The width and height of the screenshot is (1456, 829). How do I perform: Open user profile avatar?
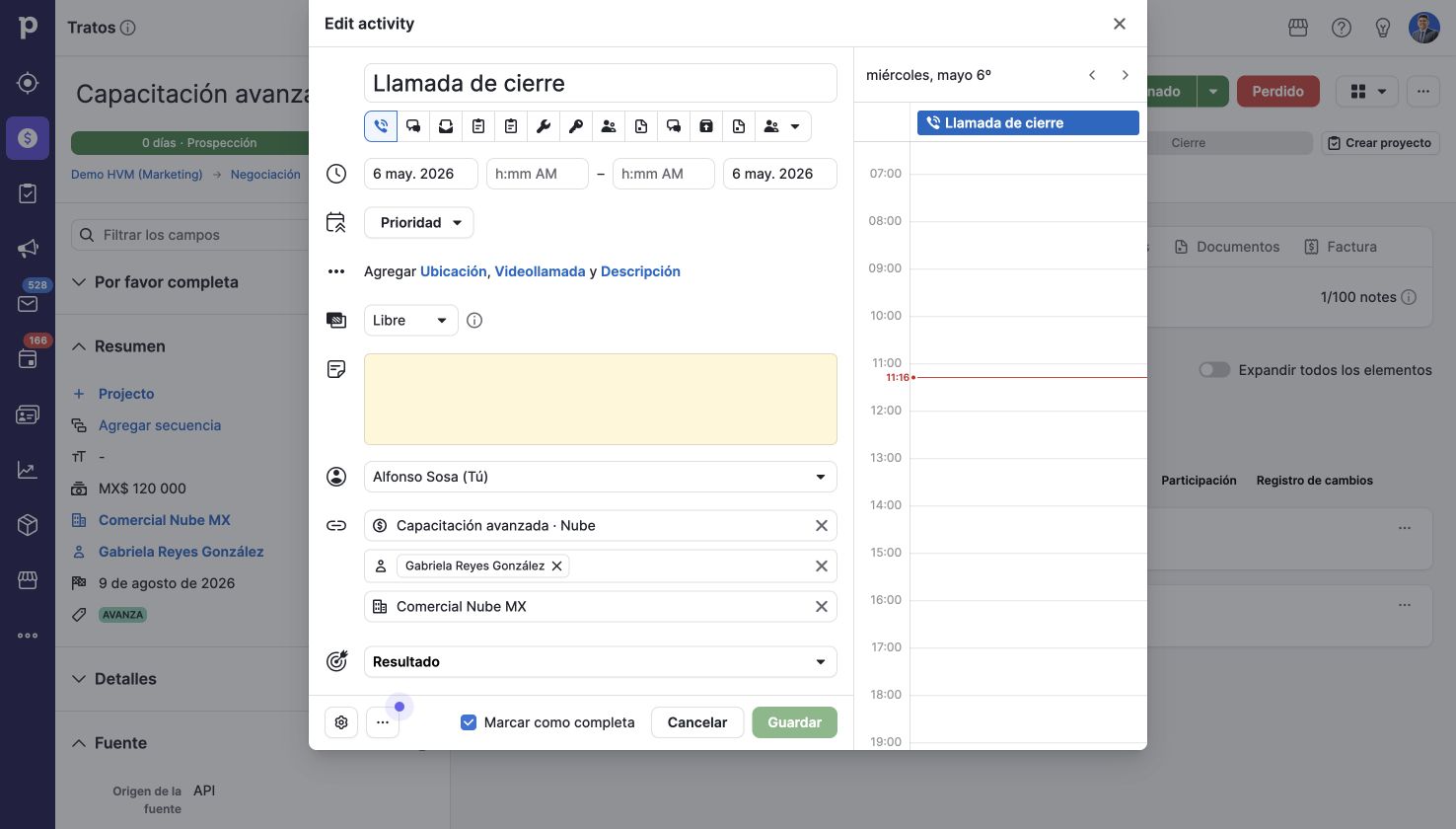(x=1424, y=28)
